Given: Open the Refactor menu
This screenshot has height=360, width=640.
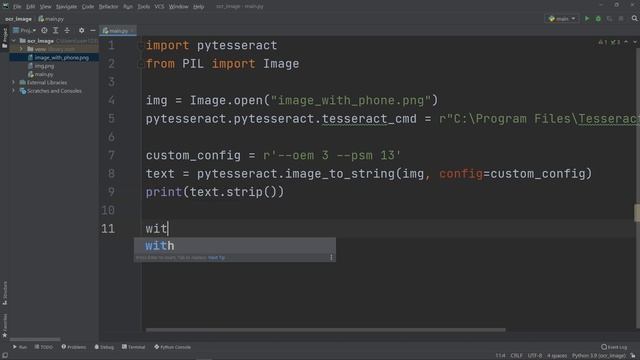Looking at the screenshot, I should pyautogui.click(x=108, y=7).
